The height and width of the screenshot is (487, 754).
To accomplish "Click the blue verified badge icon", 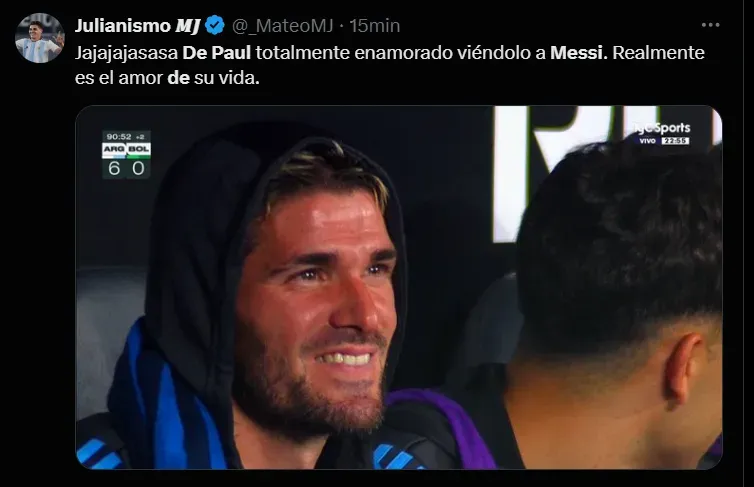I will pos(214,25).
